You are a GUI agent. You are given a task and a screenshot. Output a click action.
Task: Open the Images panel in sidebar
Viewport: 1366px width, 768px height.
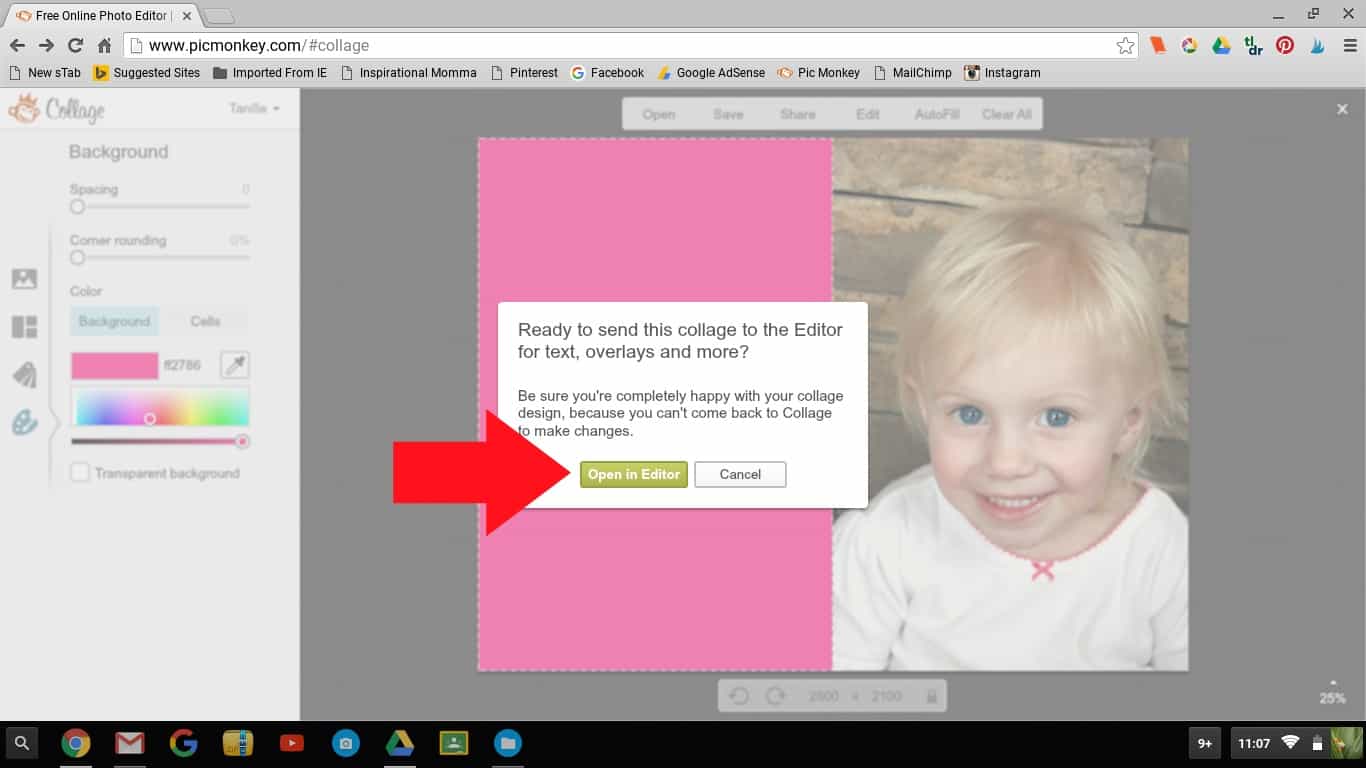click(x=24, y=279)
